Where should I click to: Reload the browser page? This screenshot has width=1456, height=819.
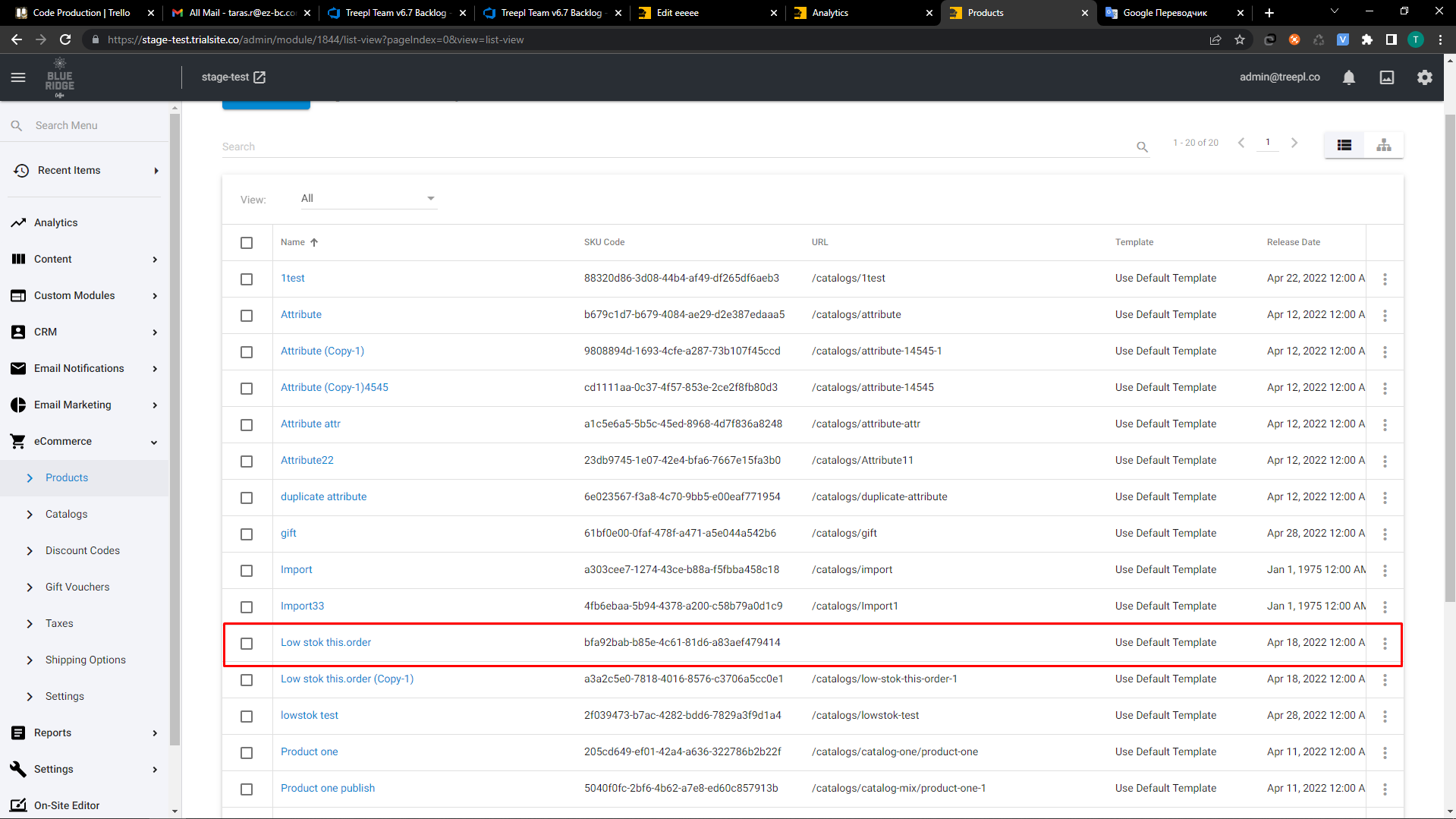(65, 39)
